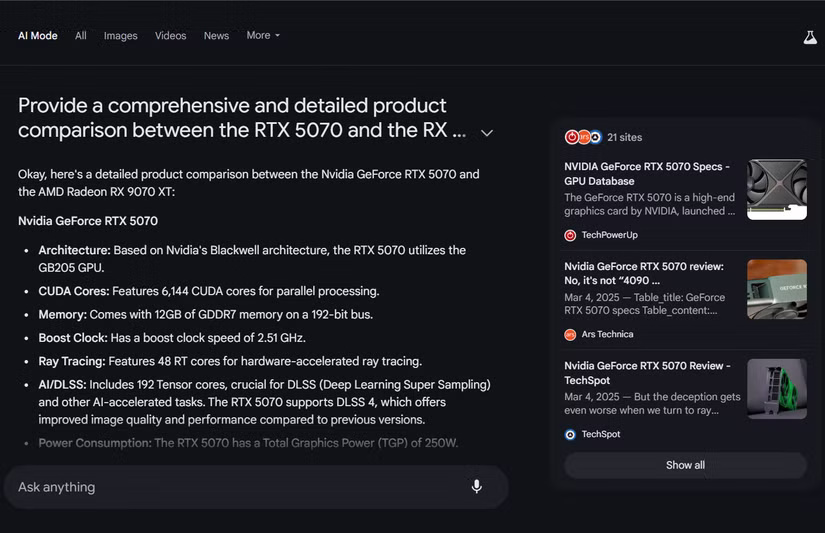Click the Ars Technica source favicon
Screen dimensions: 825x533
point(570,334)
